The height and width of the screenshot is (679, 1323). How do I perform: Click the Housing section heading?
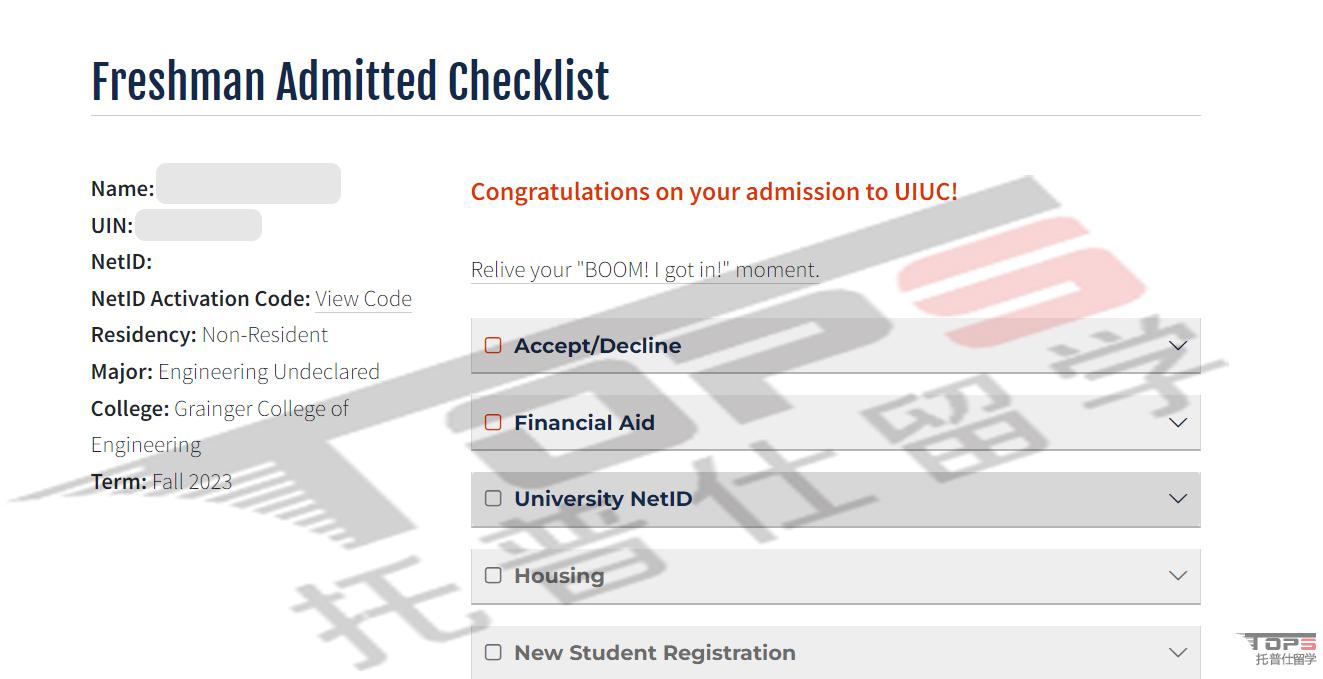click(559, 576)
